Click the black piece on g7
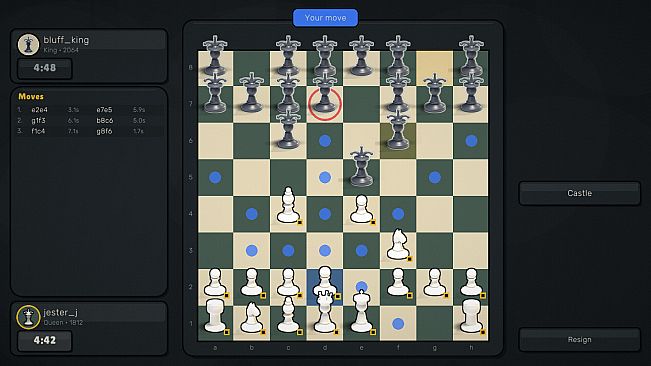Viewport: 651px width, 366px height. click(x=434, y=93)
